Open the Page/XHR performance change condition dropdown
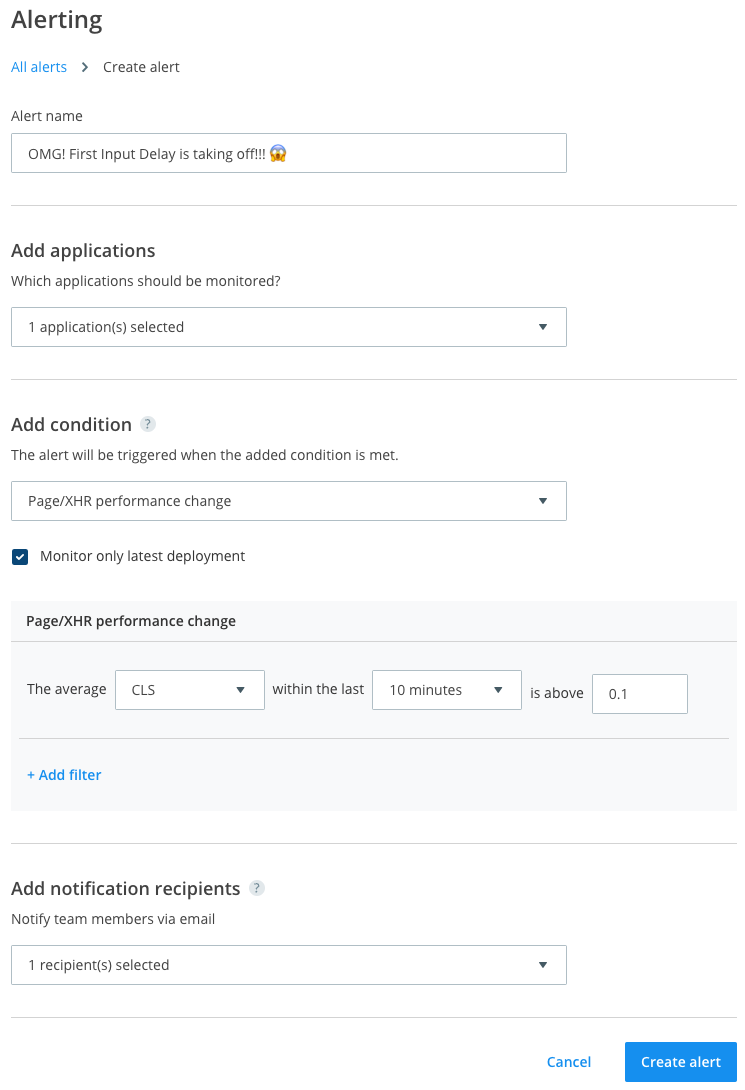The image size is (745, 1090). coord(288,501)
